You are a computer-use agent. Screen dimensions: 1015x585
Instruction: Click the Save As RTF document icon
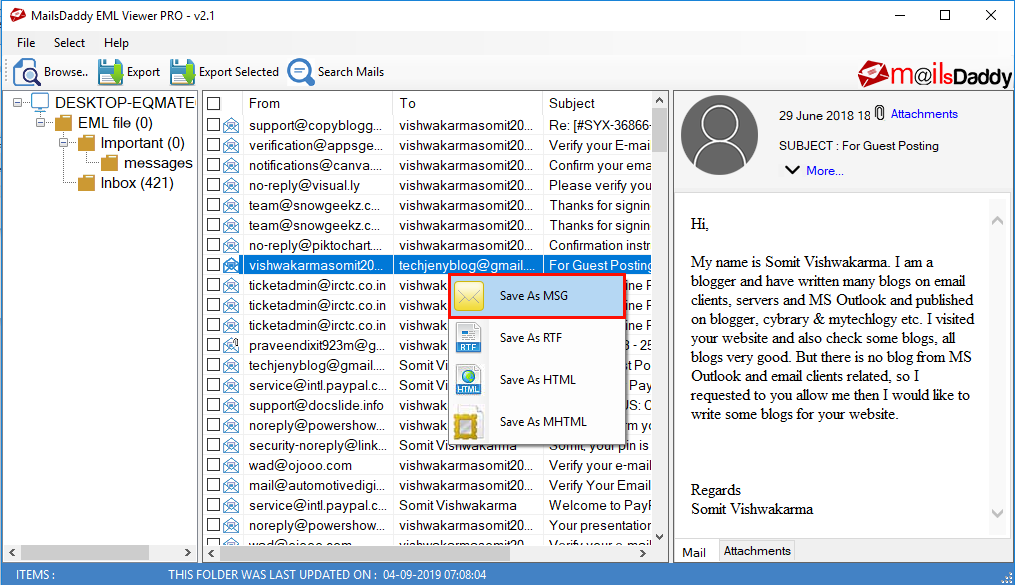coord(469,338)
